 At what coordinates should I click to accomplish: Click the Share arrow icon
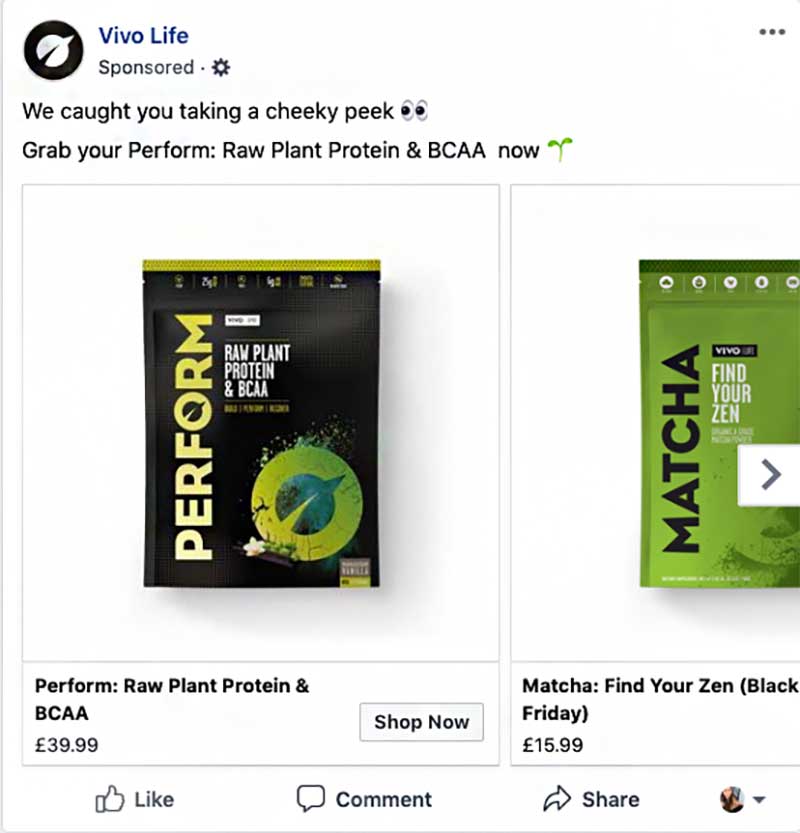pos(556,799)
